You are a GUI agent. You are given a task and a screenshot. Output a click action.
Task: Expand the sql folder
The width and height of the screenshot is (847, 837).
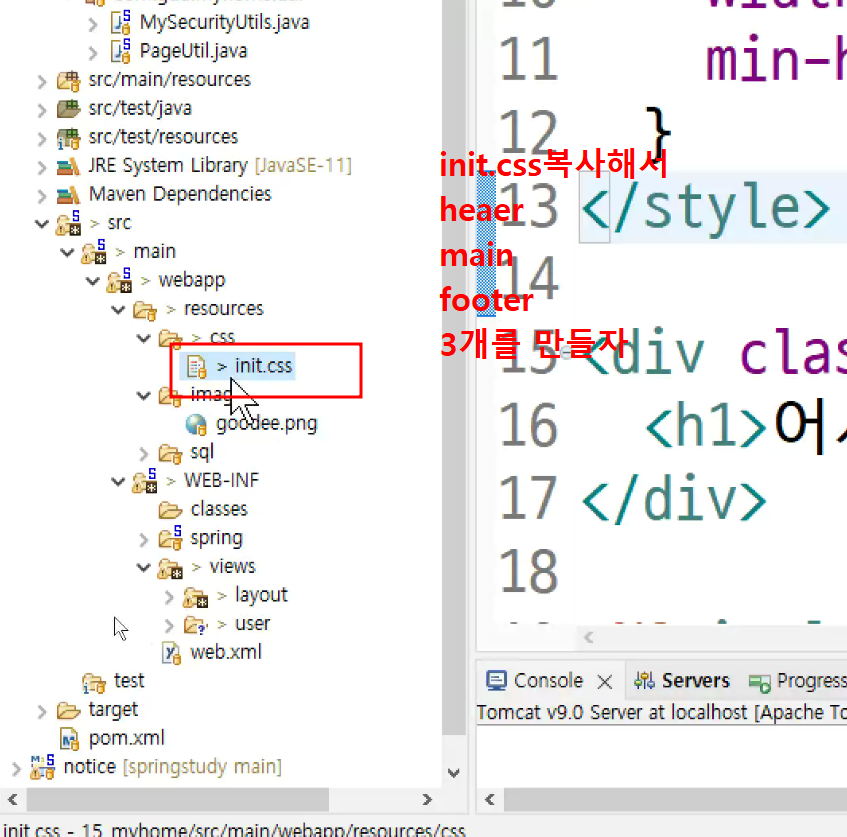tap(144, 454)
